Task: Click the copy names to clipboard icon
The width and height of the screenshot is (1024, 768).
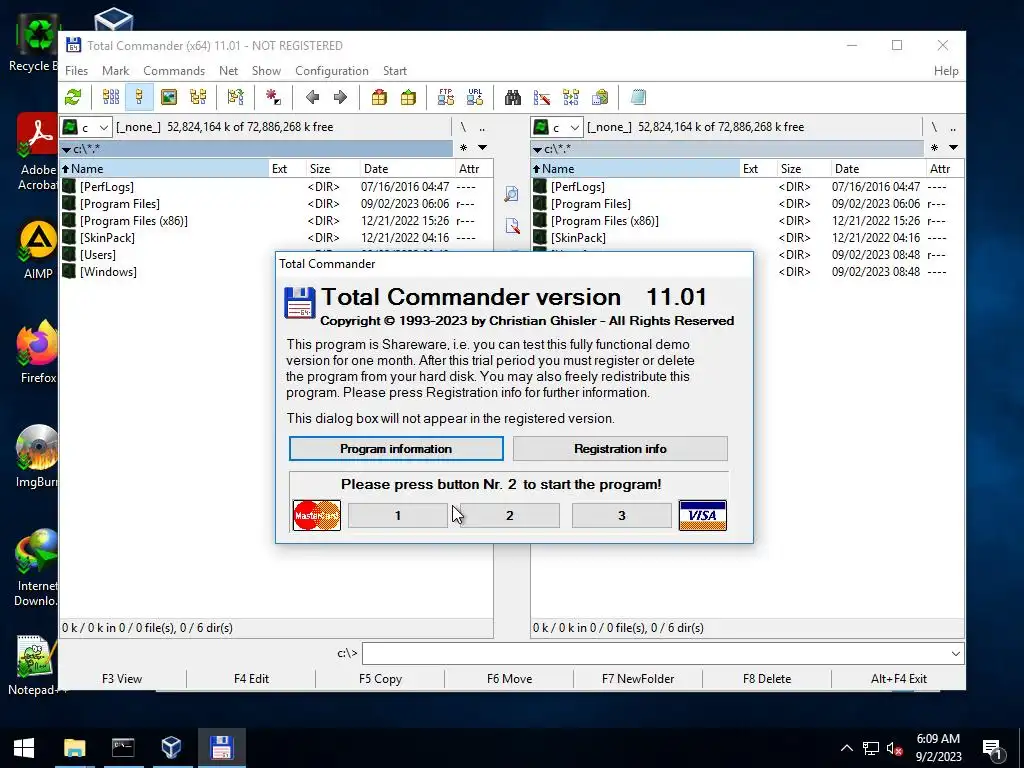Action: [x=600, y=97]
